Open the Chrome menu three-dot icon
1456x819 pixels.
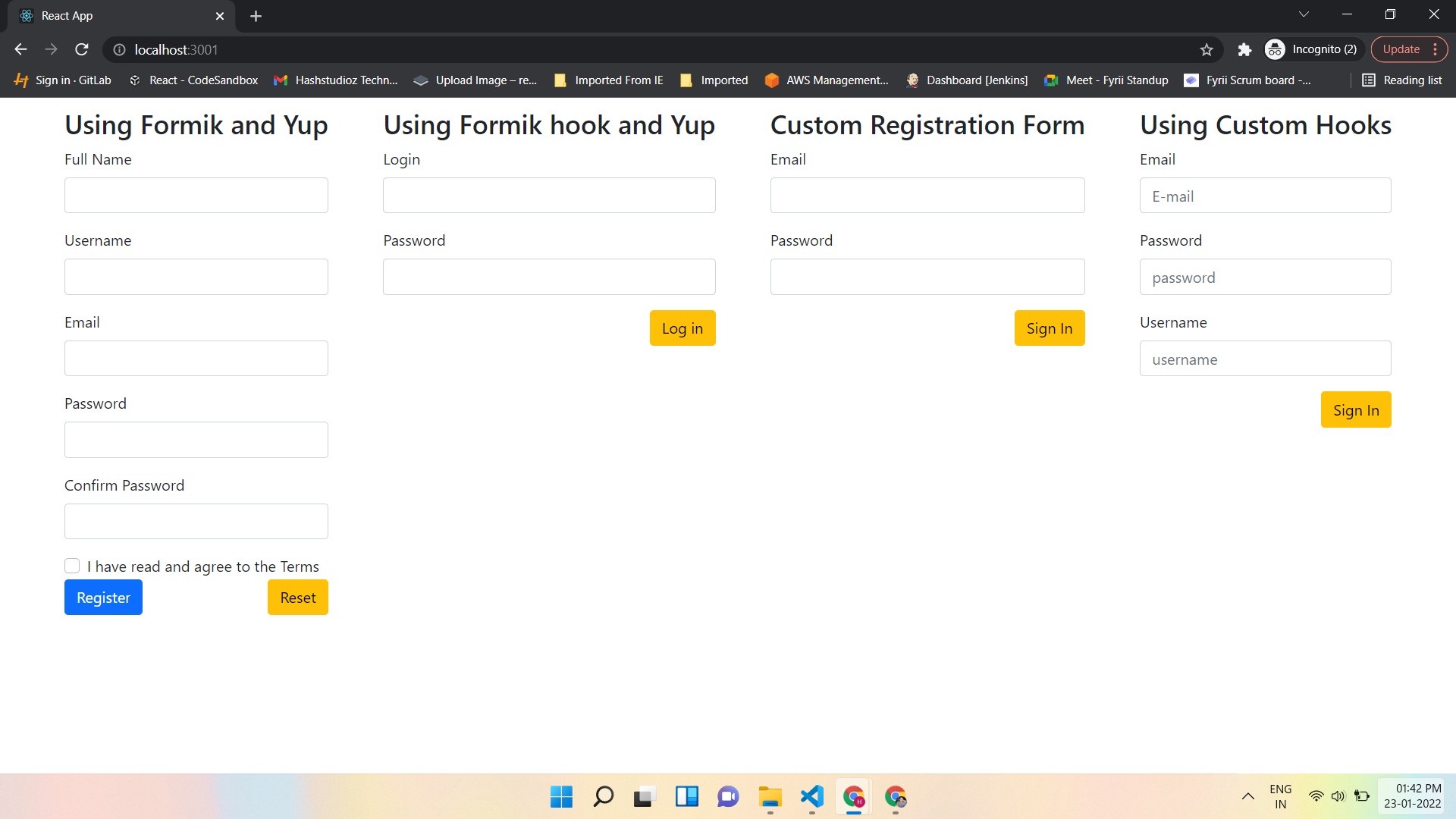coord(1435,49)
